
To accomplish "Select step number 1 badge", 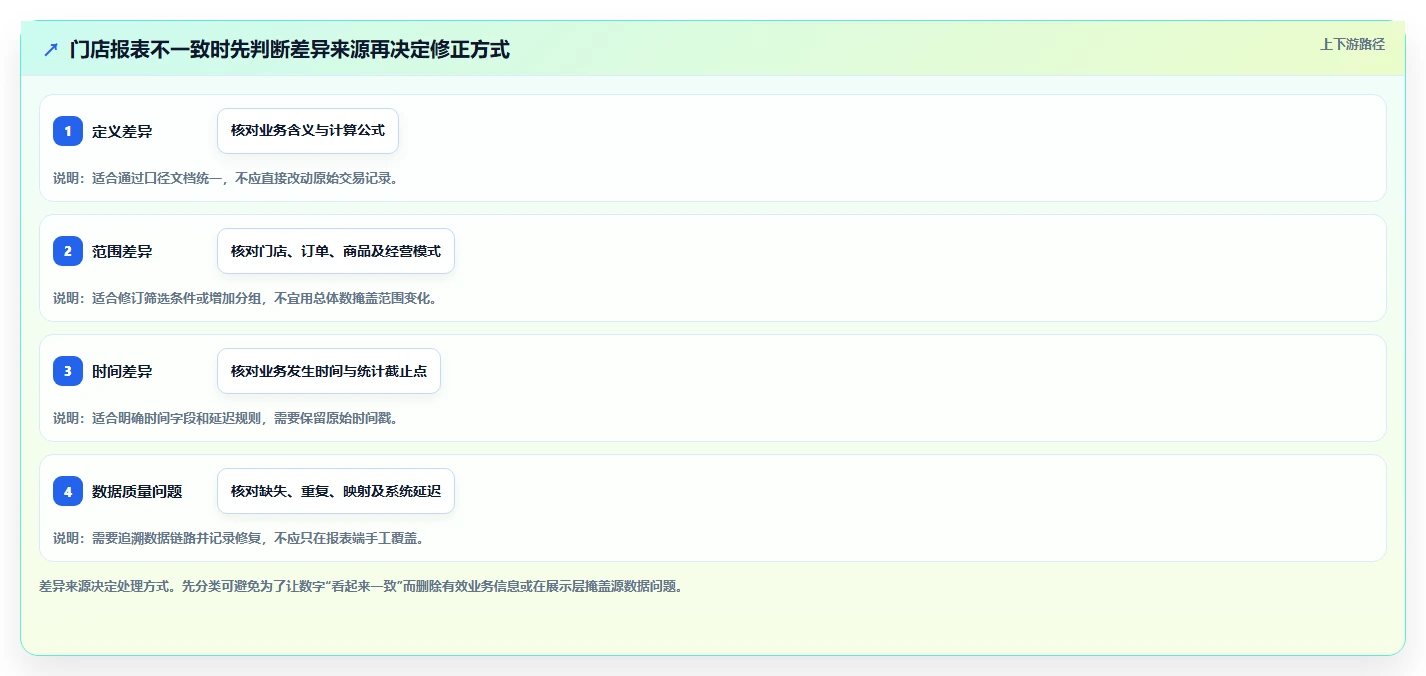I will tap(68, 131).
